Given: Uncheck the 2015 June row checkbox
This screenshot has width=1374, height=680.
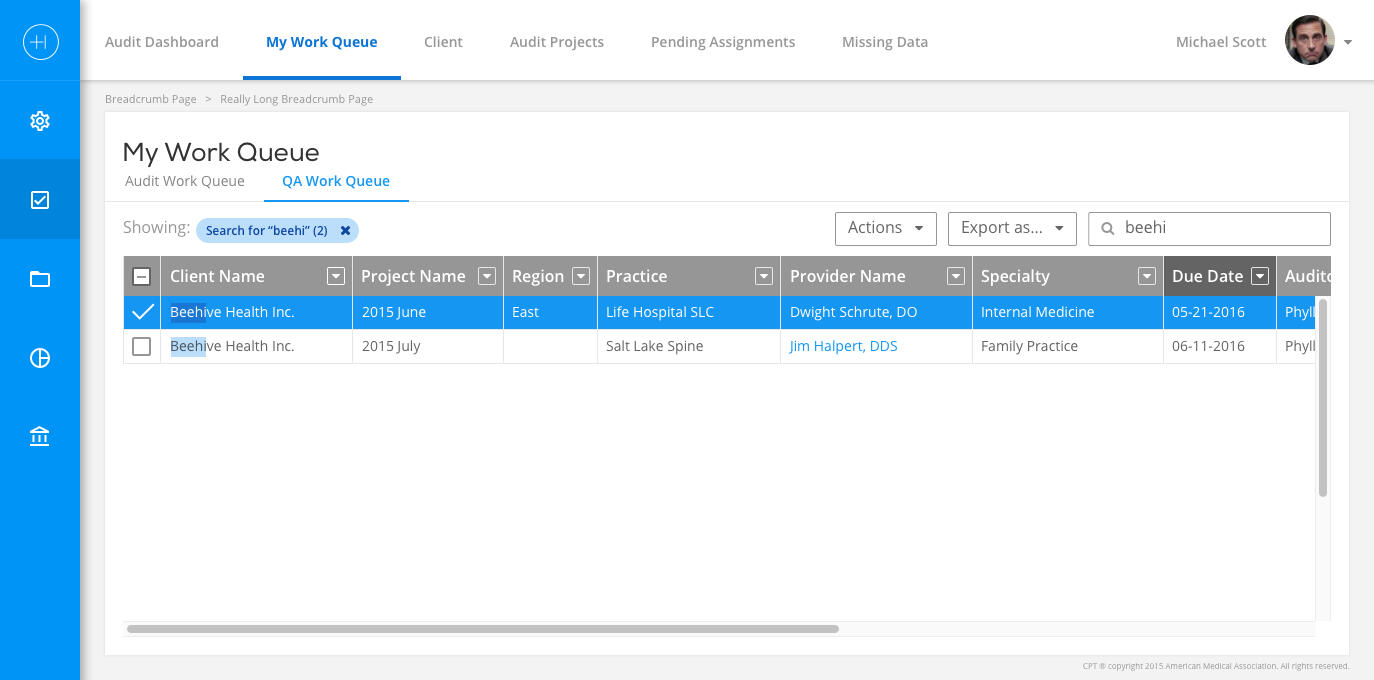Looking at the screenshot, I should [142, 312].
